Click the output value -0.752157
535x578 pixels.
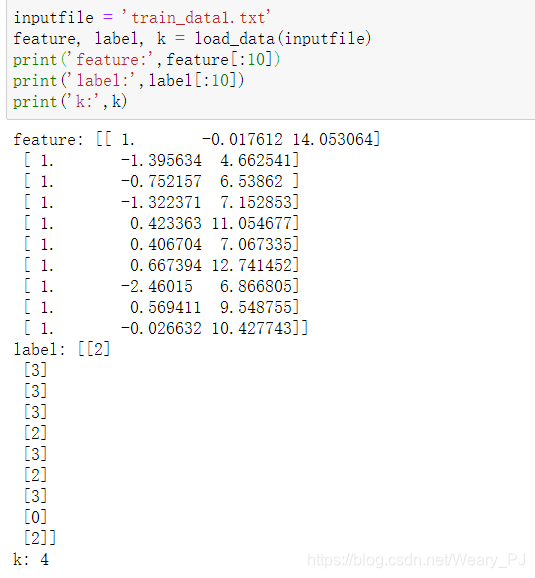[161, 182]
